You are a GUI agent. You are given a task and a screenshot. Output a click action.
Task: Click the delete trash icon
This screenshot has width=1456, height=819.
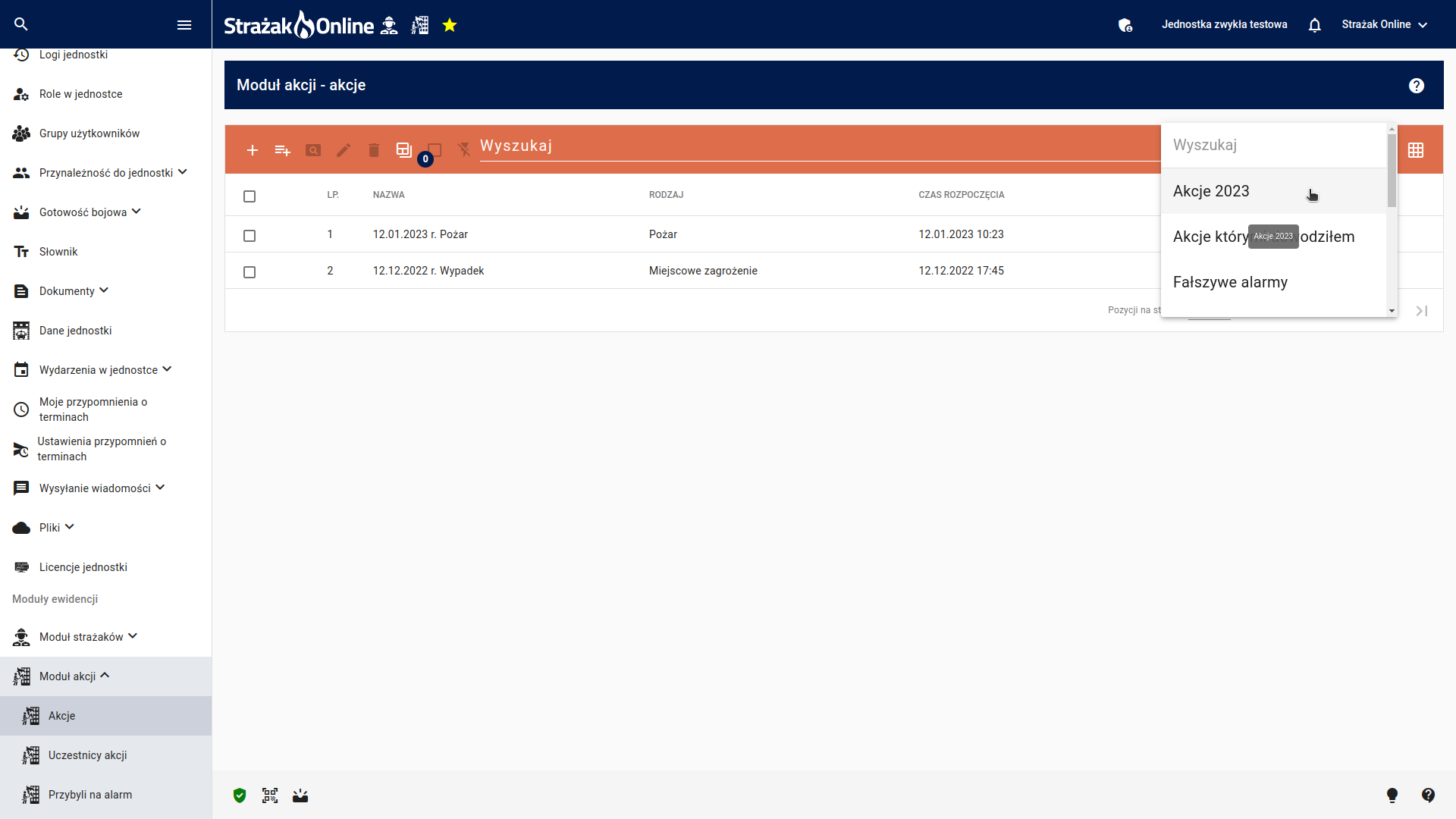click(x=374, y=150)
